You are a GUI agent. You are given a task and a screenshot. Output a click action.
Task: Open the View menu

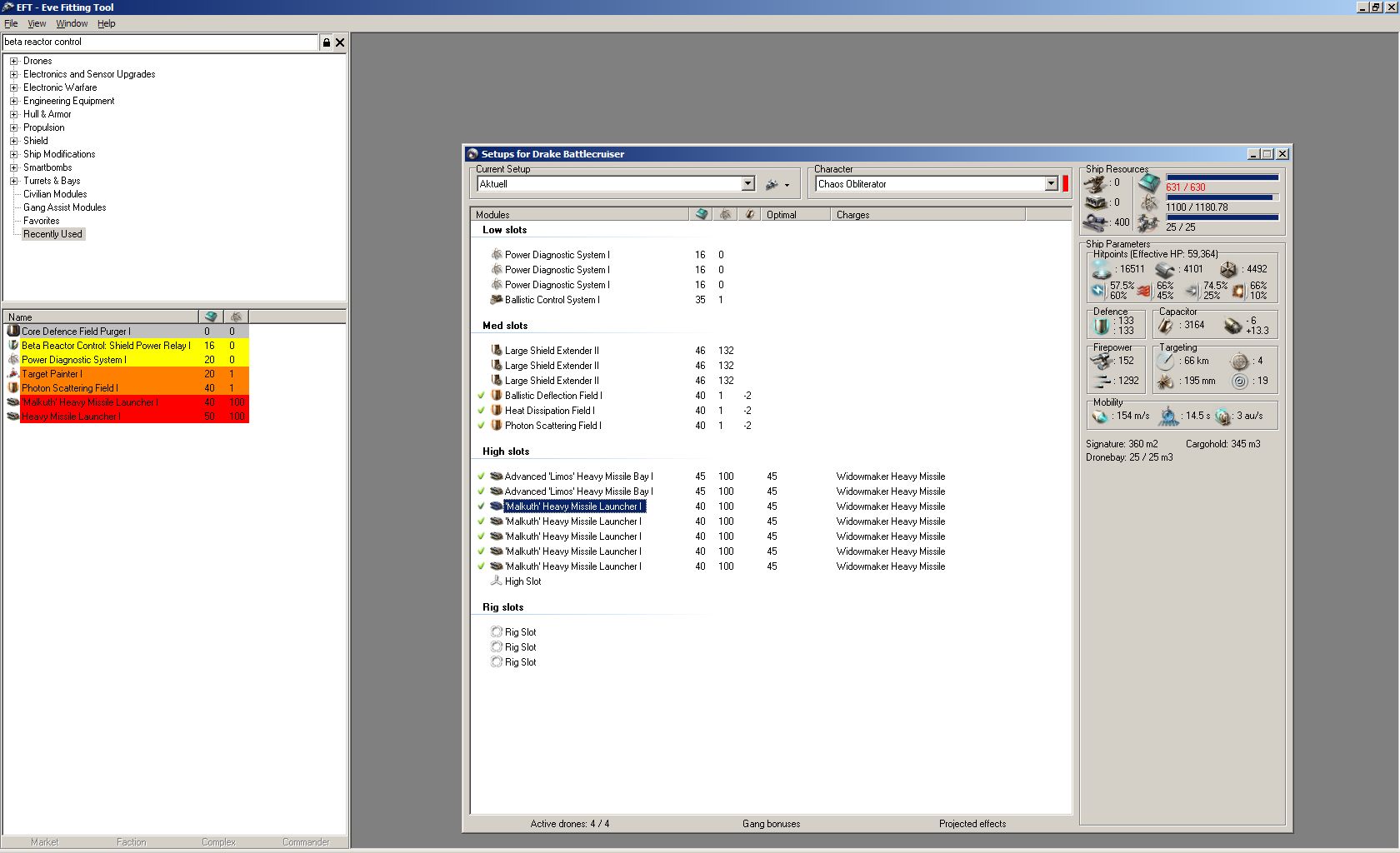click(x=37, y=23)
